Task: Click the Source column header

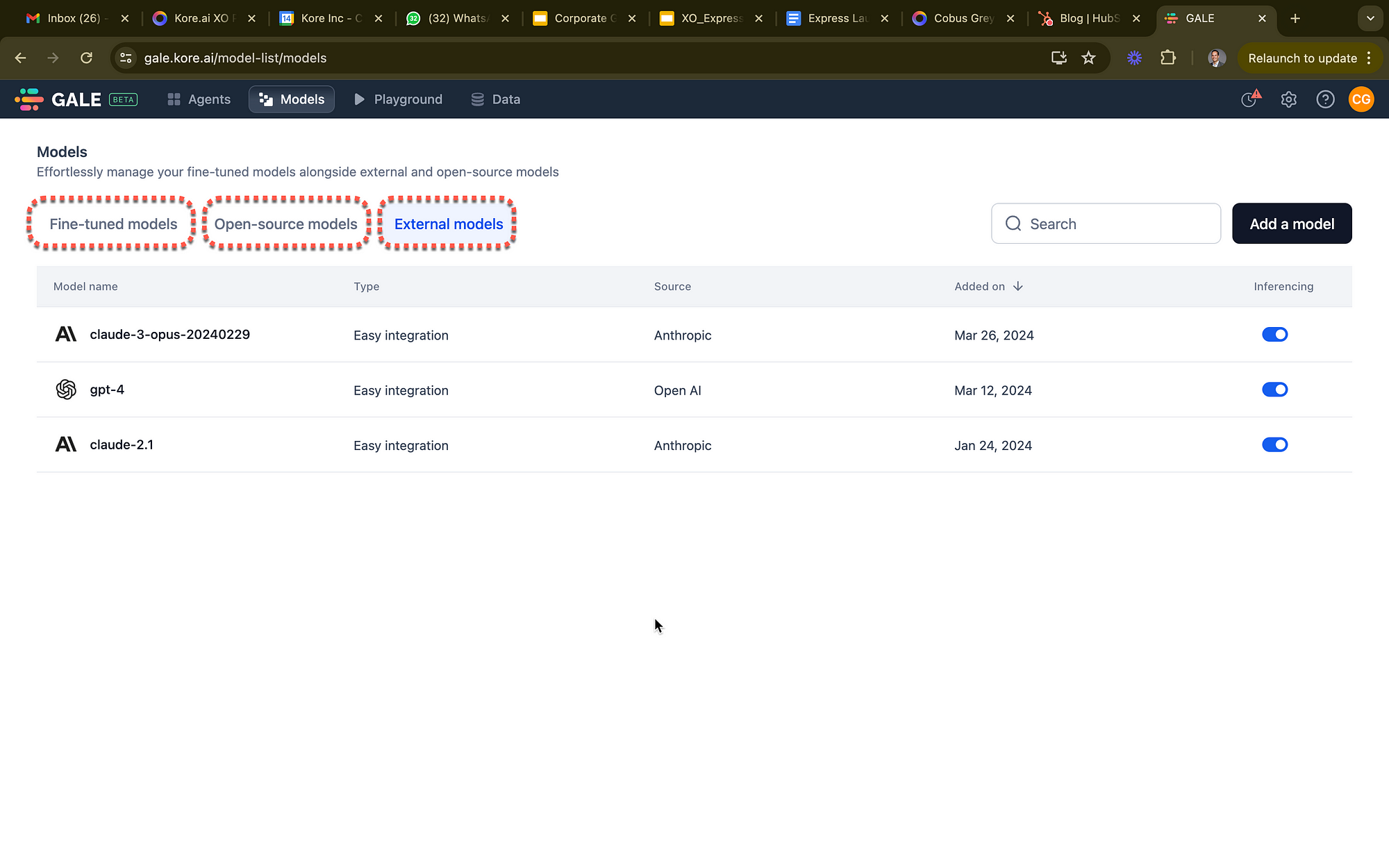Action: pos(672,286)
